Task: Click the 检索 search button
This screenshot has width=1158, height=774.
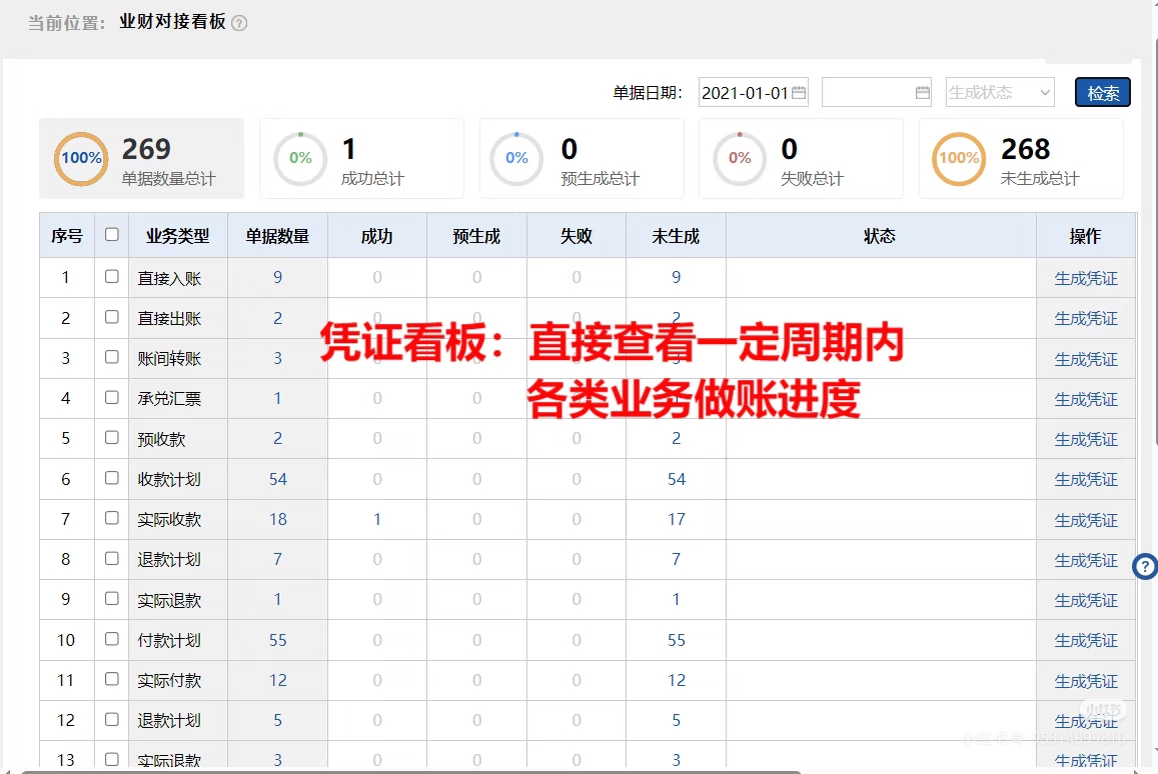Action: (1103, 93)
